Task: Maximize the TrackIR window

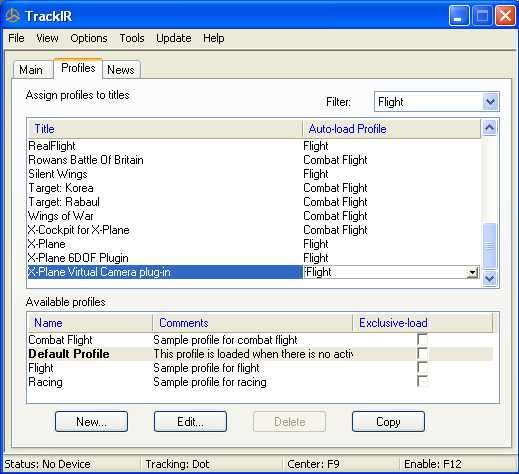Action: pos(482,16)
